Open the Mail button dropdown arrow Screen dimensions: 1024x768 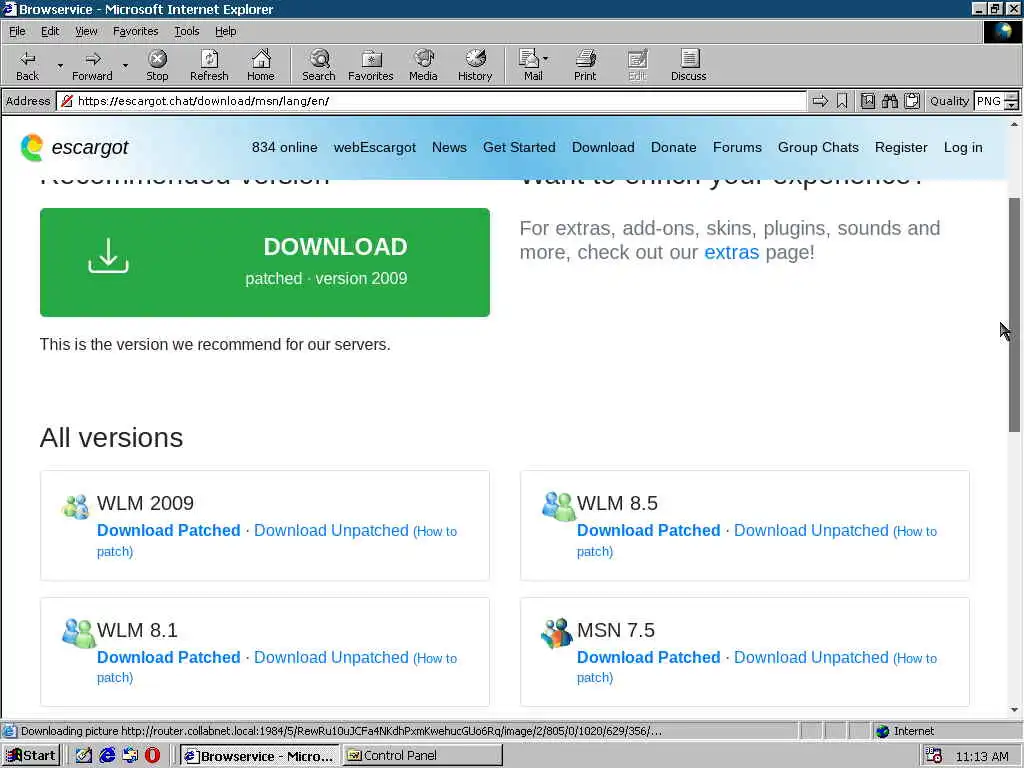tap(545, 59)
